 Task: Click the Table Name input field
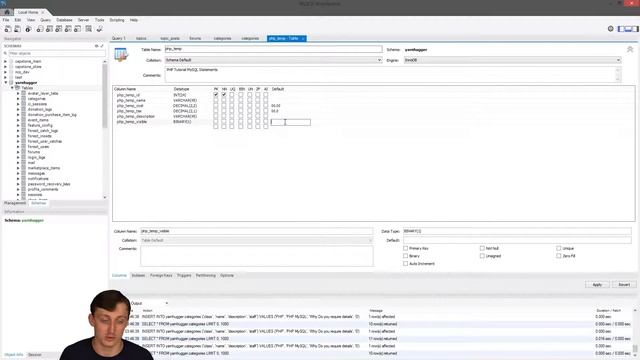click(x=273, y=49)
